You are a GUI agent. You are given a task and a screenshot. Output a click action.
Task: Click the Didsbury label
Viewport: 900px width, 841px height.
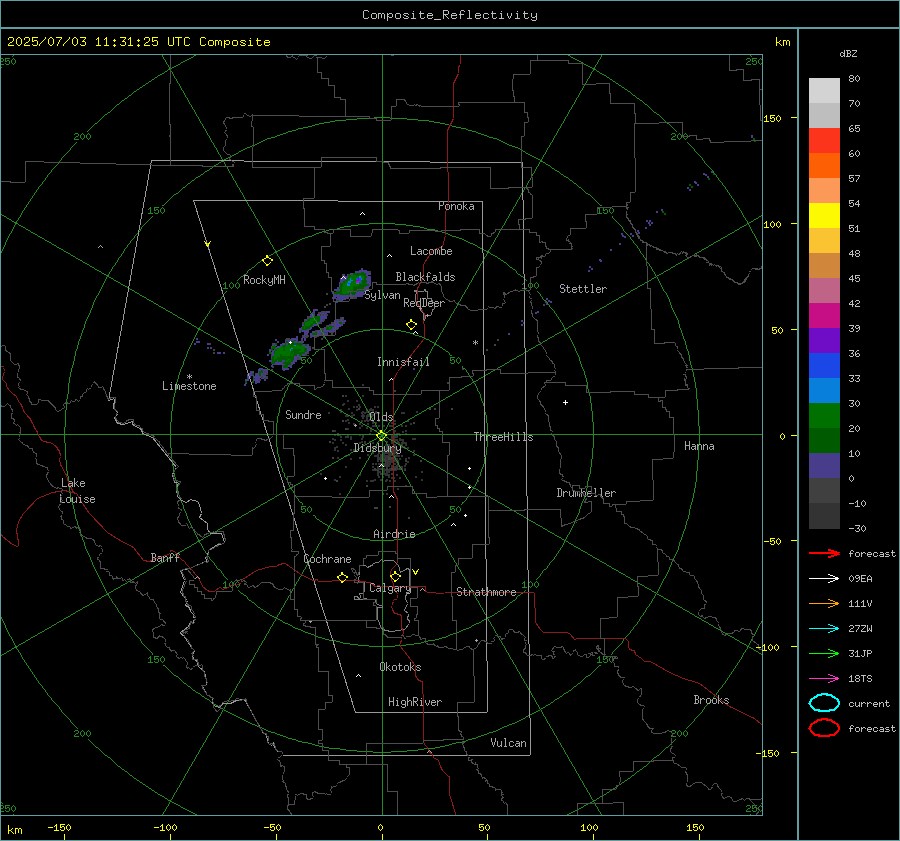pos(377,448)
